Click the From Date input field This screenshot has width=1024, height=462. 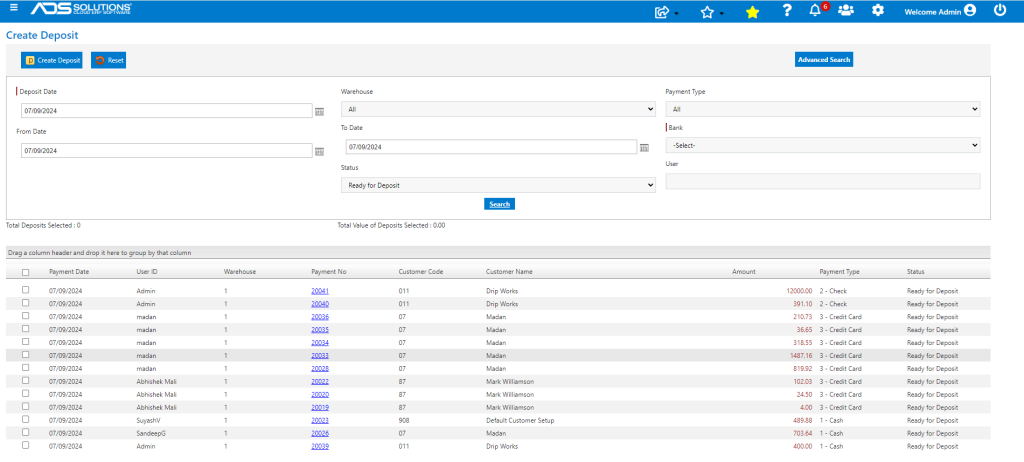coord(167,151)
